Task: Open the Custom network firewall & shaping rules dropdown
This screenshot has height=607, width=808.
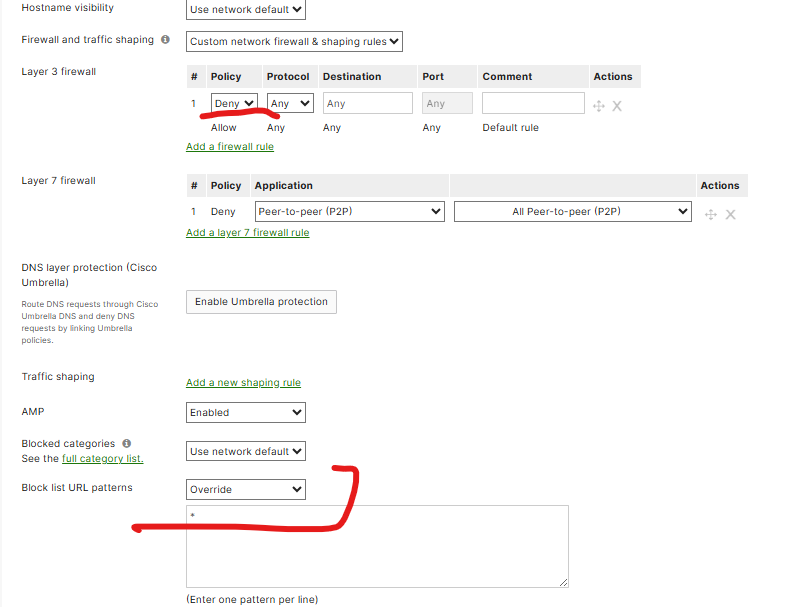Action: (293, 41)
